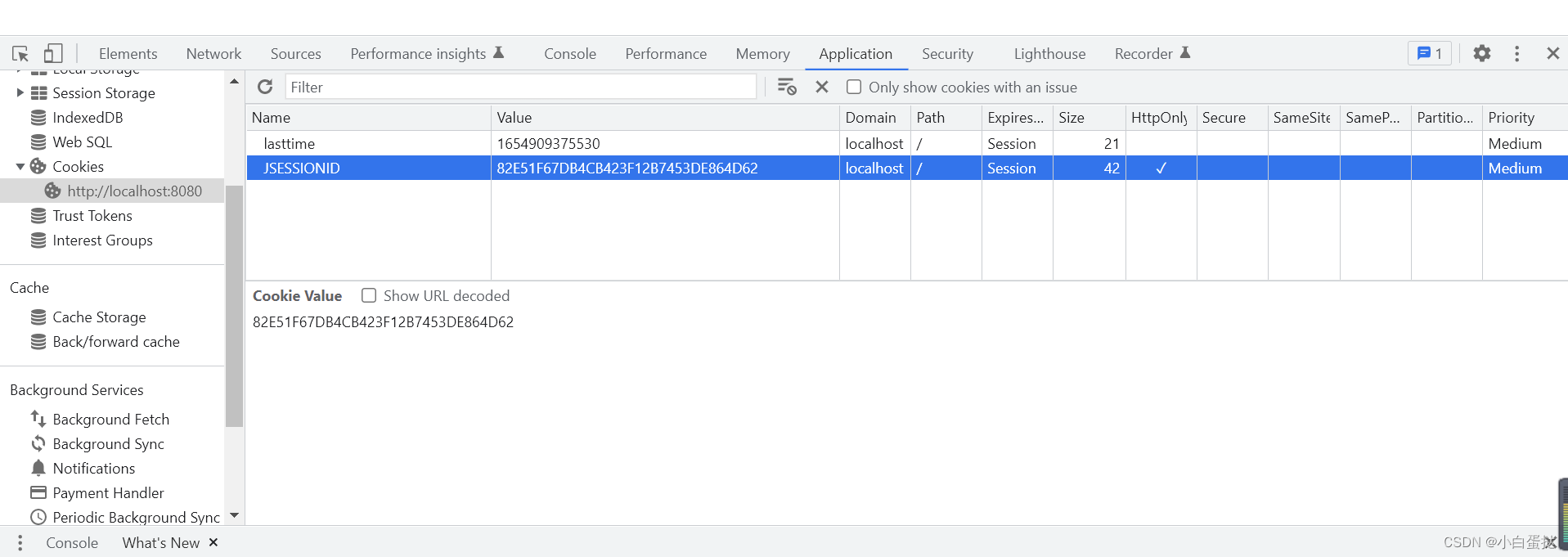Open the Security tab

tap(947, 54)
